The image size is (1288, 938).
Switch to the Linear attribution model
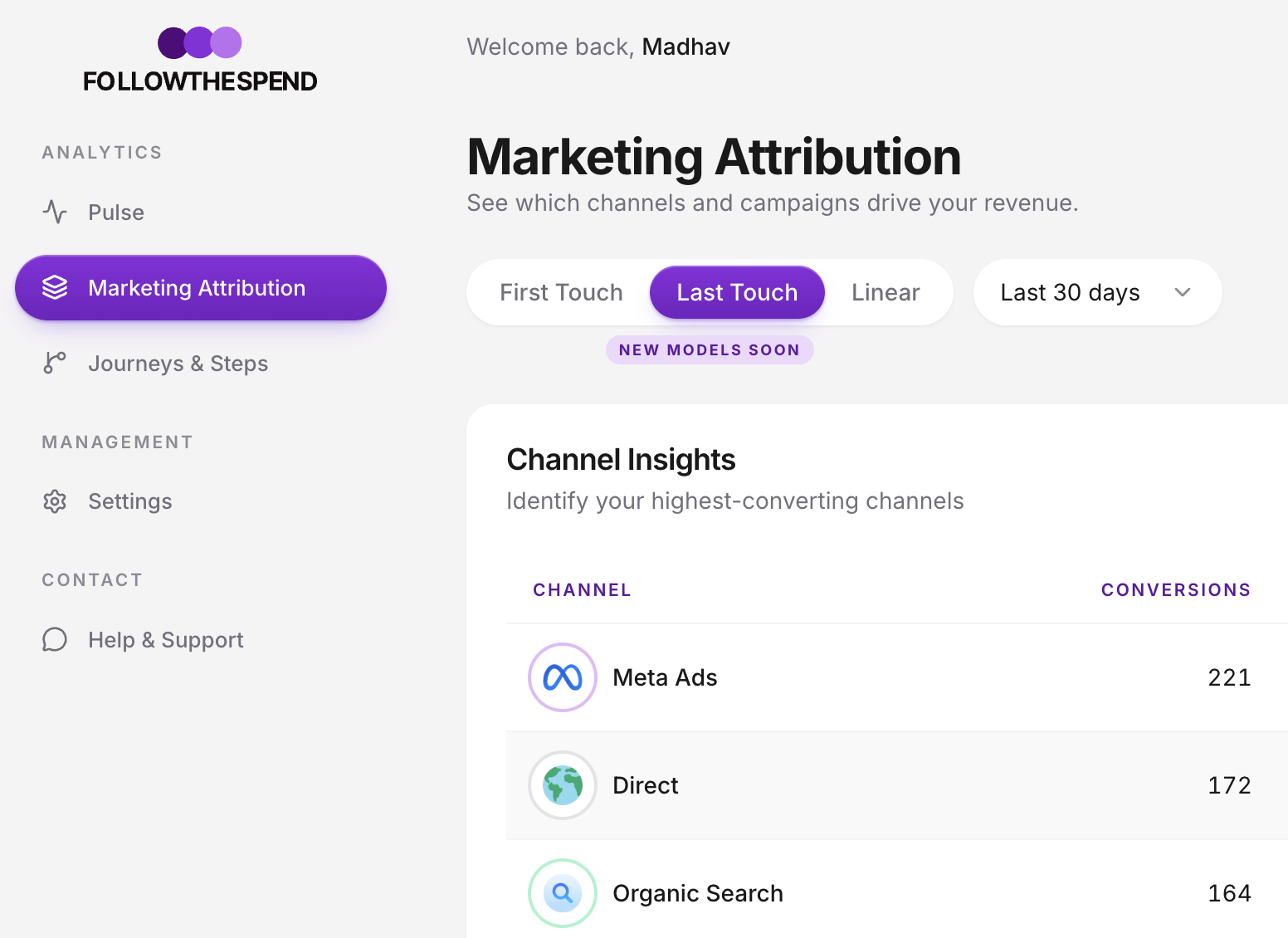(x=885, y=292)
